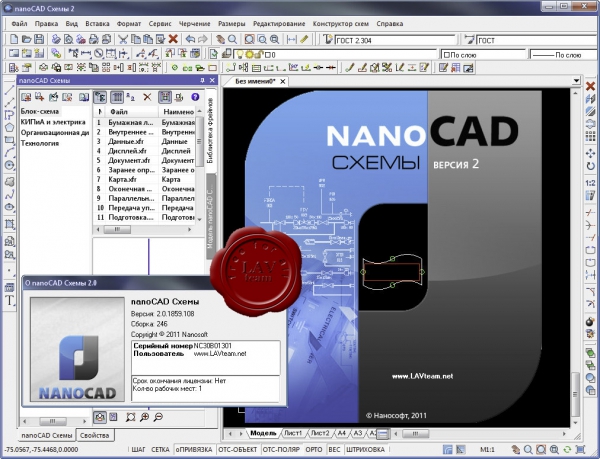Select the Дисплей.xfr row in file list

[x=145, y=151]
